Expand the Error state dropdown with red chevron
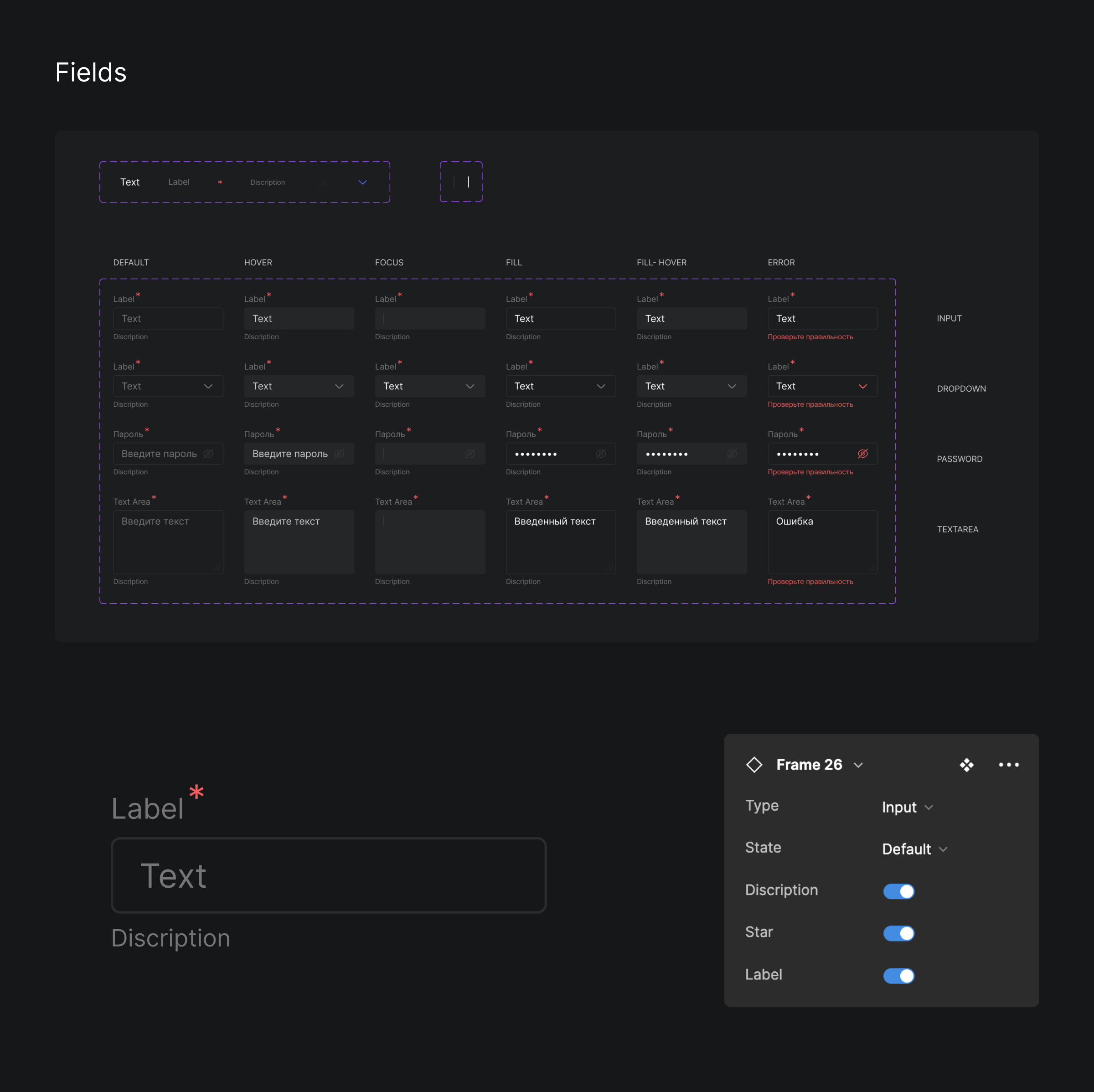 862,386
